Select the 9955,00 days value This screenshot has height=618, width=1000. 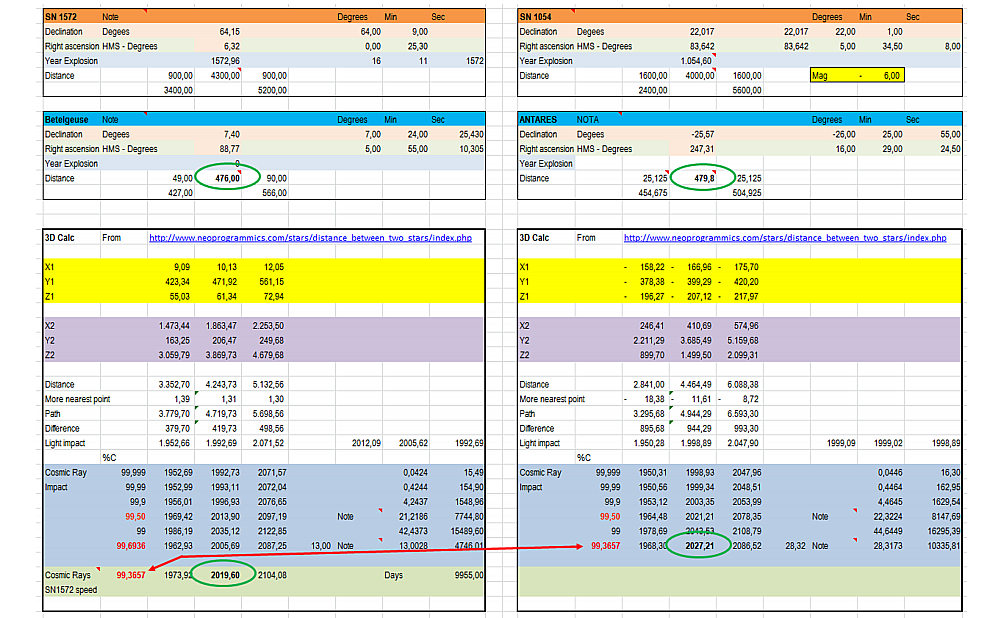[x=467, y=575]
